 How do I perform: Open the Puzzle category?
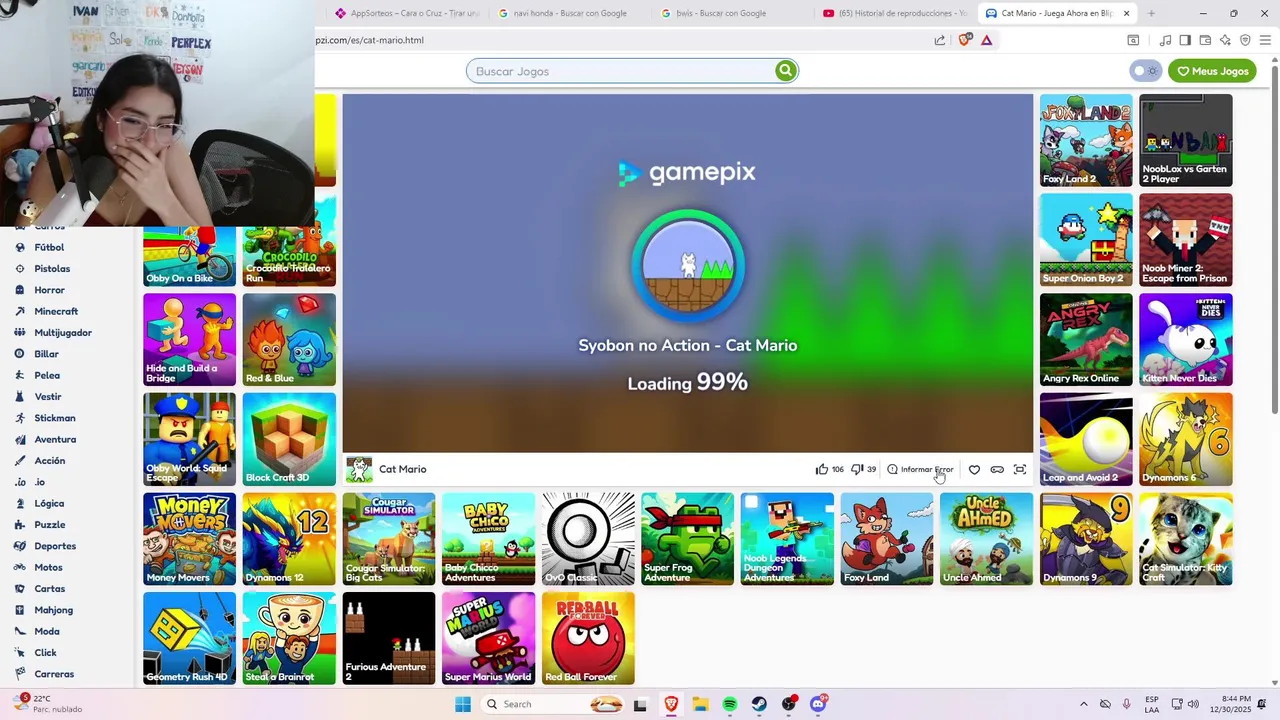[50, 524]
